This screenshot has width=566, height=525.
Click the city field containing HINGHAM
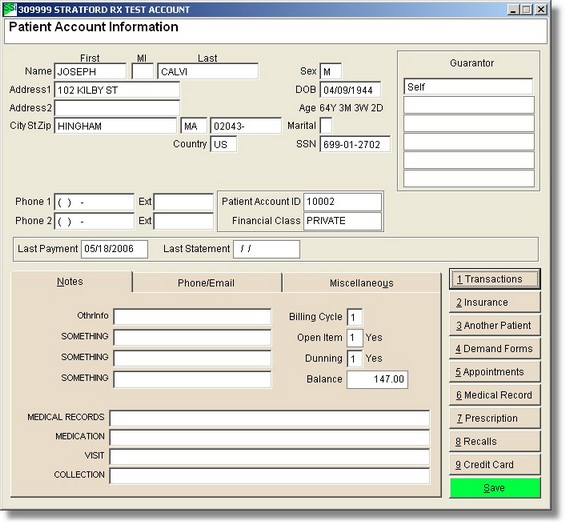116,126
